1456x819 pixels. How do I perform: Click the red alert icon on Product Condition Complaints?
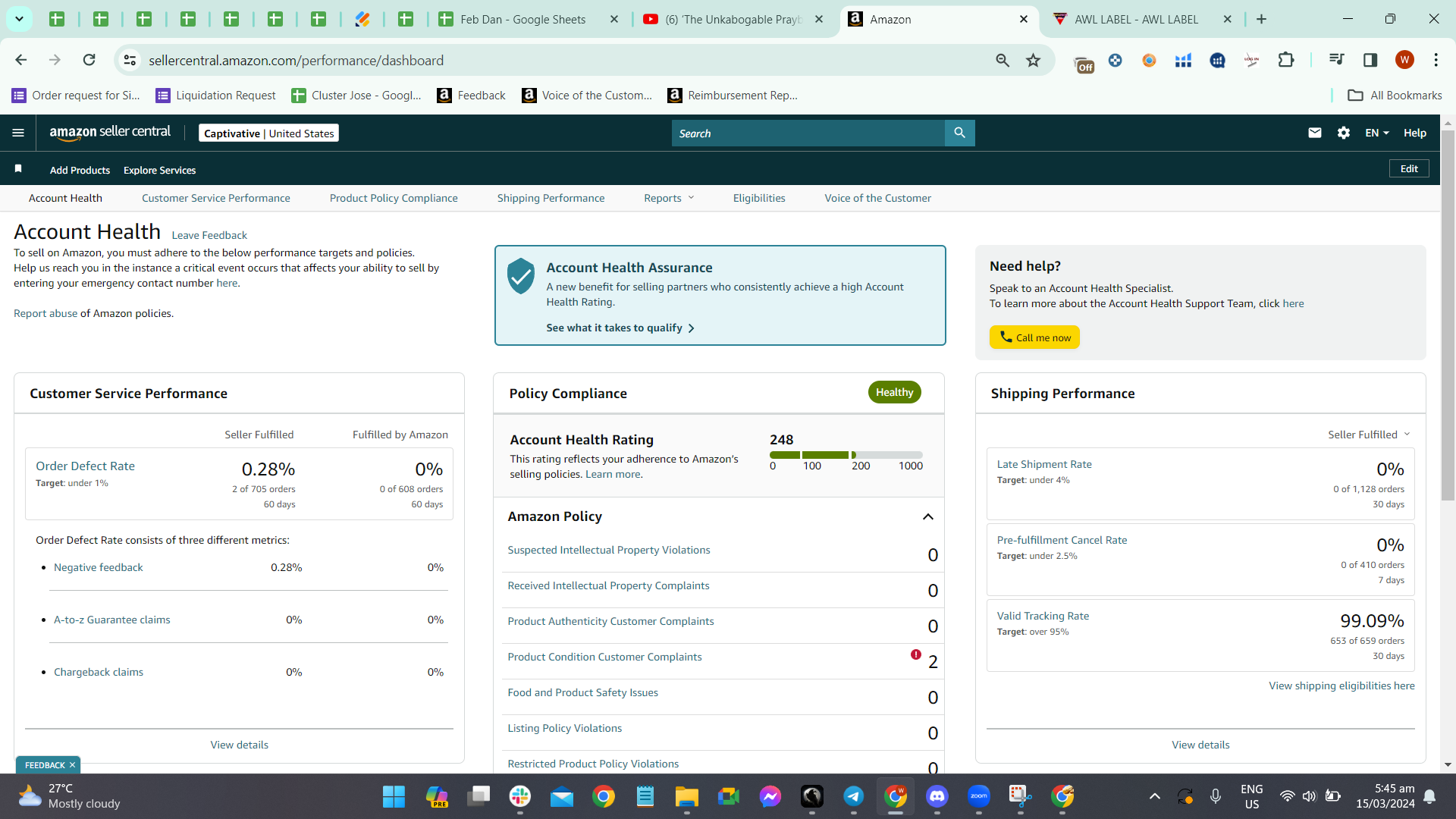click(x=916, y=654)
